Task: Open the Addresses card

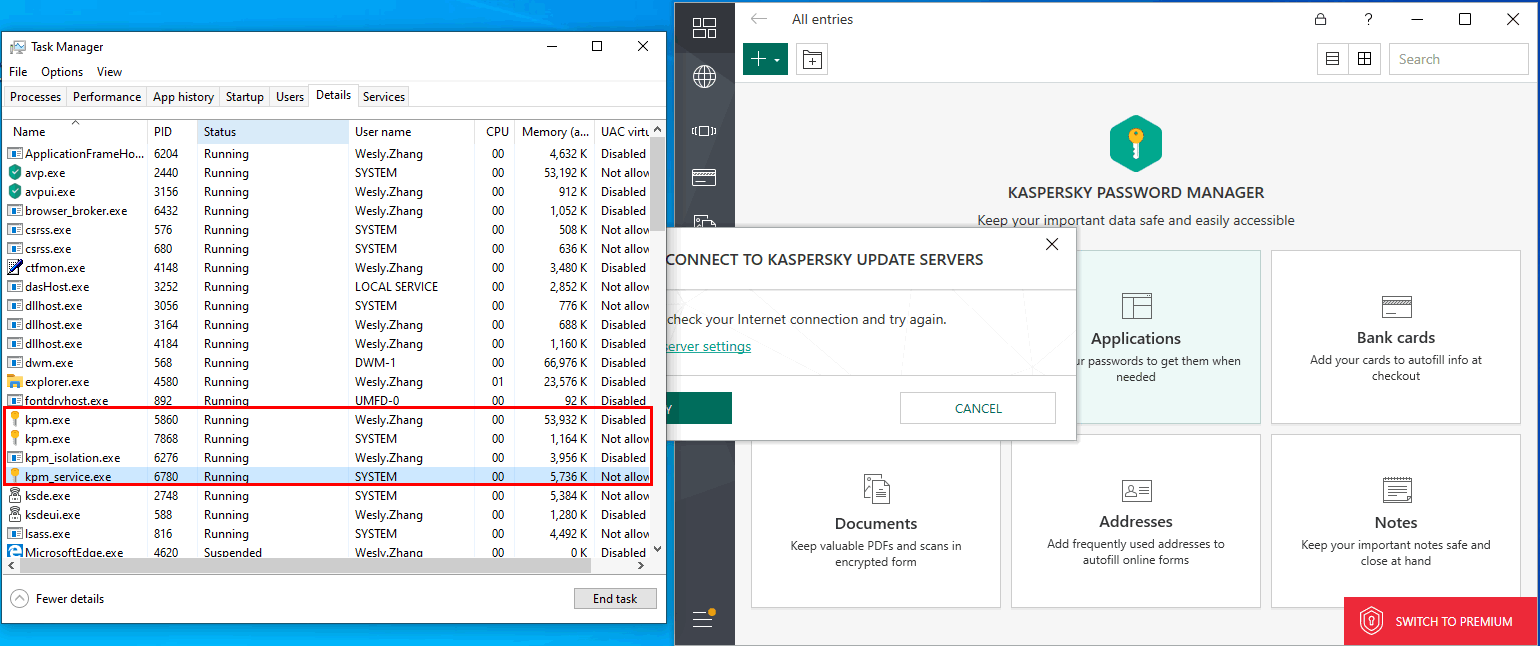Action: [1135, 521]
